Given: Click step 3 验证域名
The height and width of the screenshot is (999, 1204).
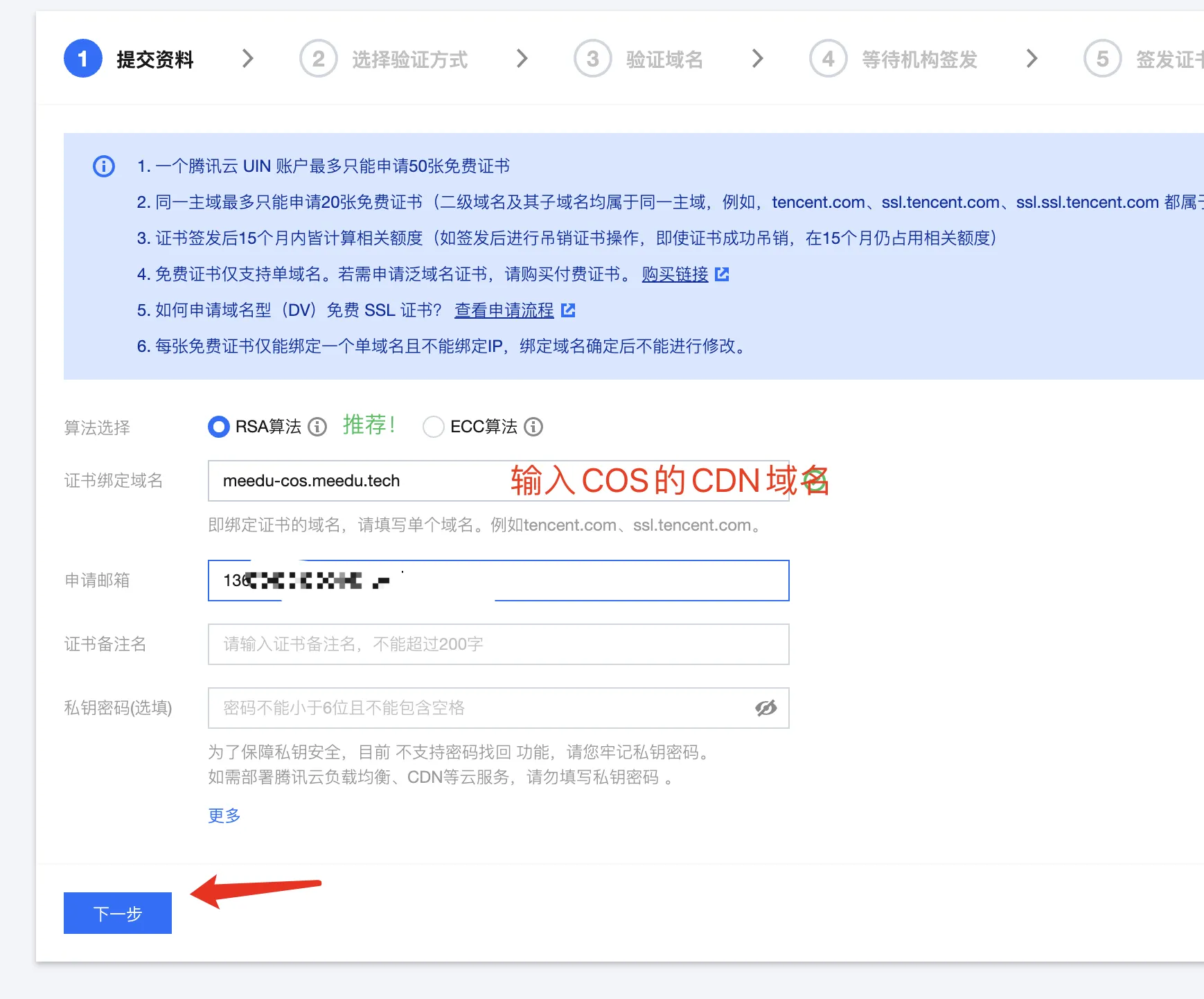Looking at the screenshot, I should pyautogui.click(x=639, y=59).
